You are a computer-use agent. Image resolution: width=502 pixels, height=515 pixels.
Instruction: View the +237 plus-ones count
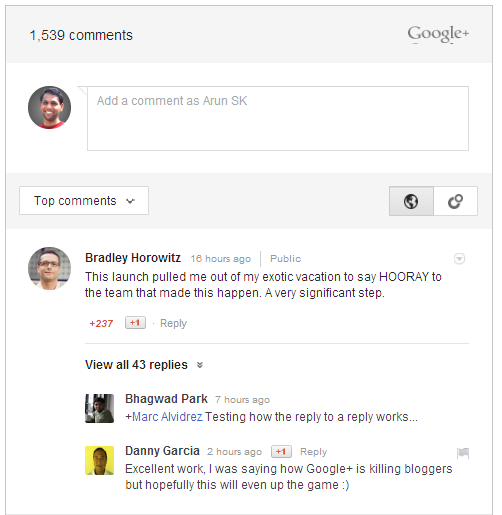(101, 323)
